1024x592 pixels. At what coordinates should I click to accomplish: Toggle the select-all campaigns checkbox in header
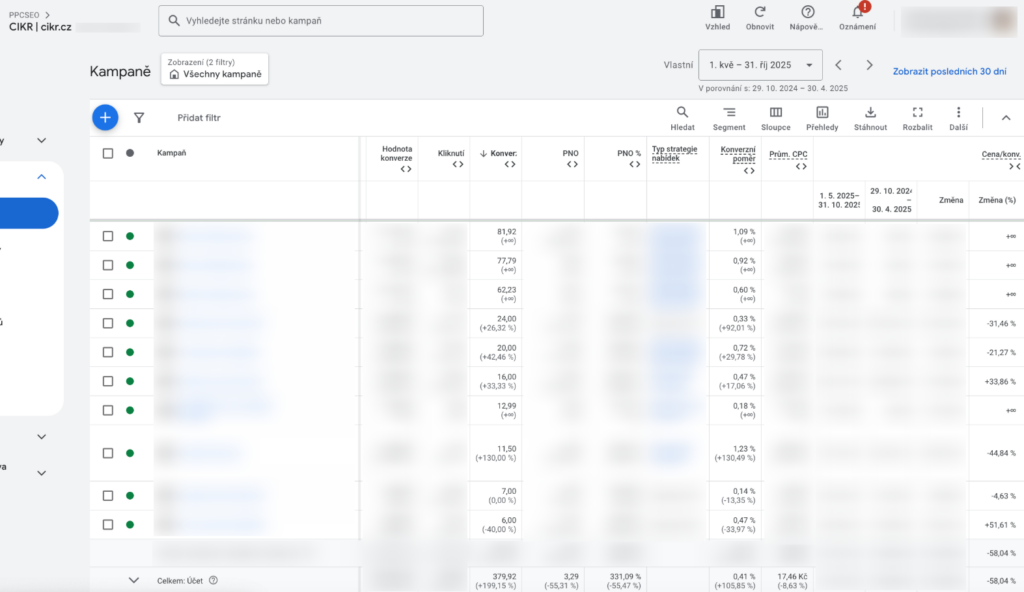[108, 154]
